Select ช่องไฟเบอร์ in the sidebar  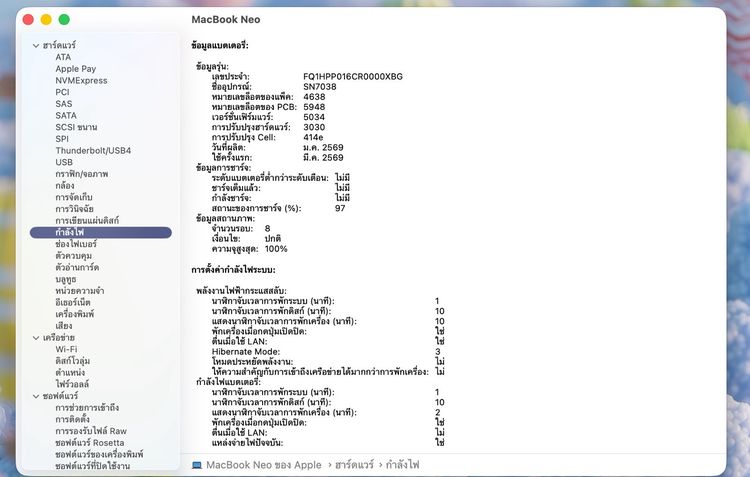[76, 244]
